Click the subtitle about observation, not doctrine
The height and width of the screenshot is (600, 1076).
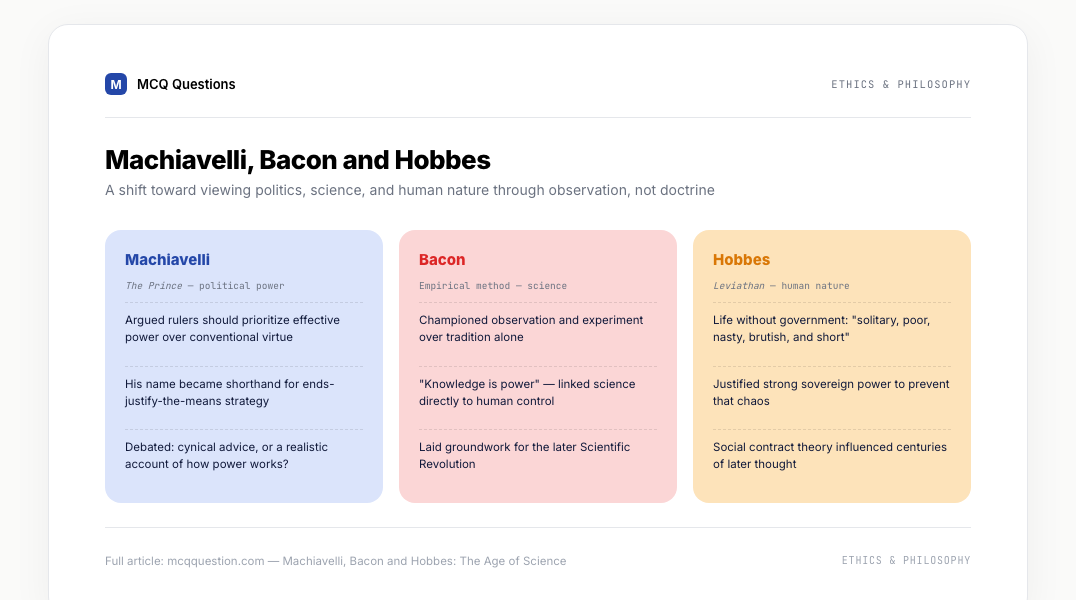click(x=410, y=190)
